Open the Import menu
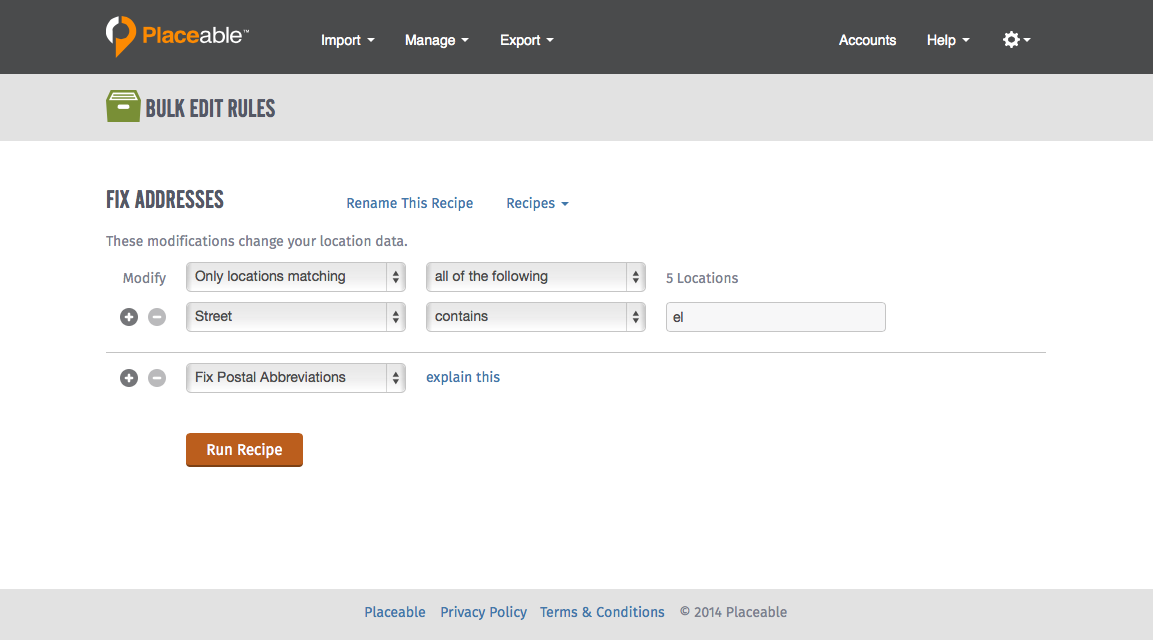Image resolution: width=1153 pixels, height=640 pixels. [x=347, y=40]
